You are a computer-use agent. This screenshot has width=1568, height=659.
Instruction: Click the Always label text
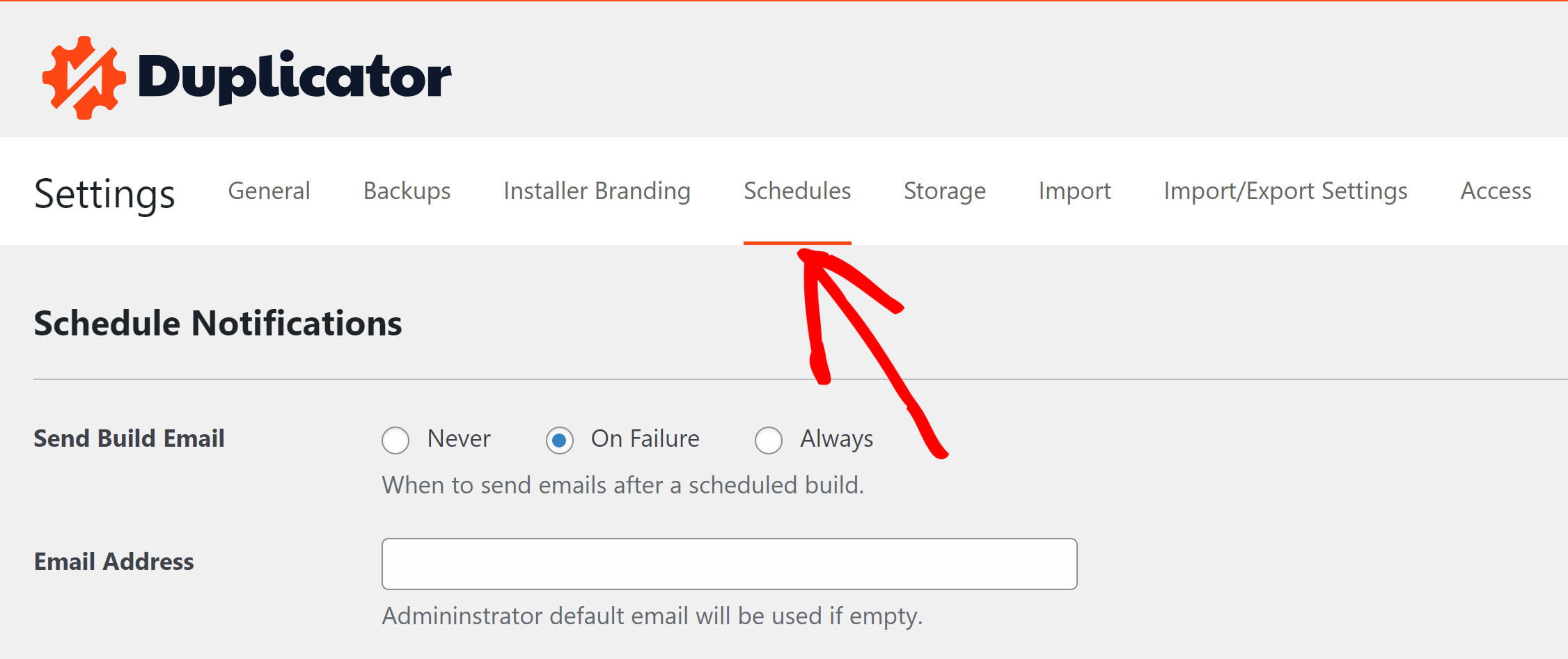point(836,439)
